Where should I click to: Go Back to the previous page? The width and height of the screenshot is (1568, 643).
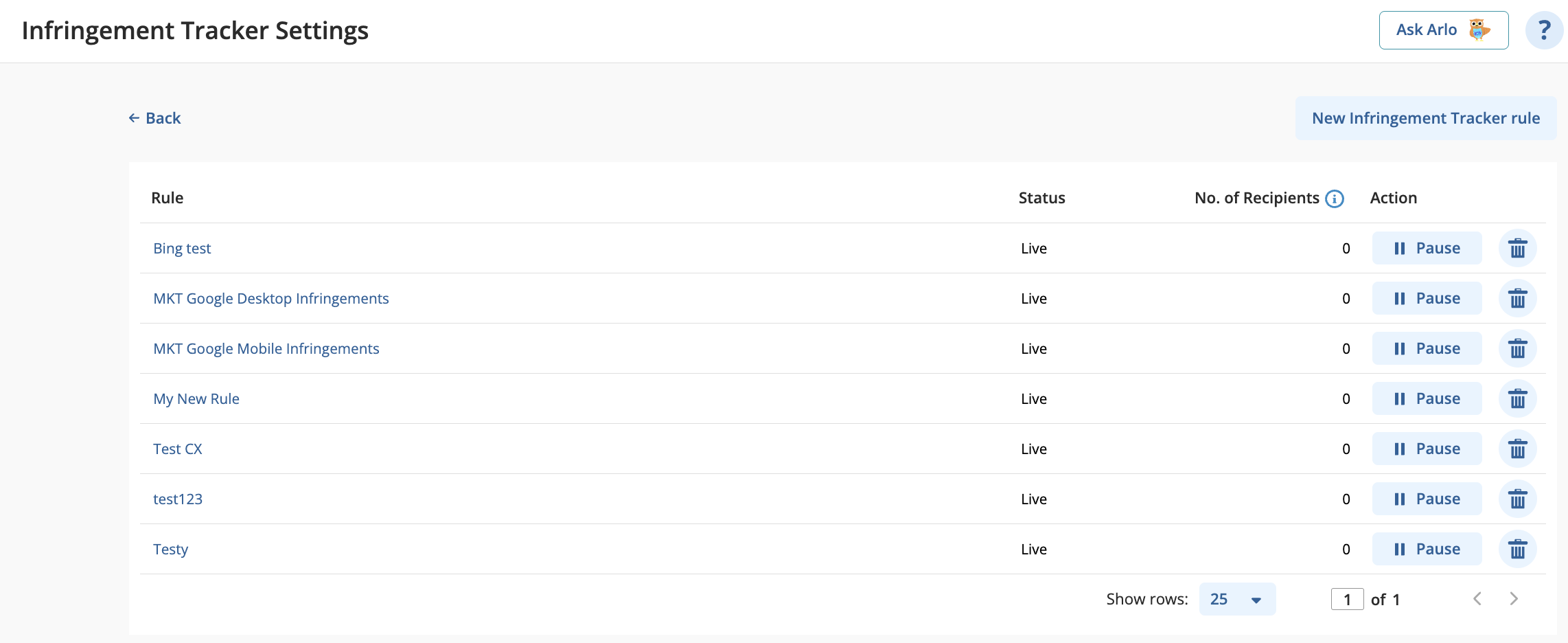coord(154,118)
